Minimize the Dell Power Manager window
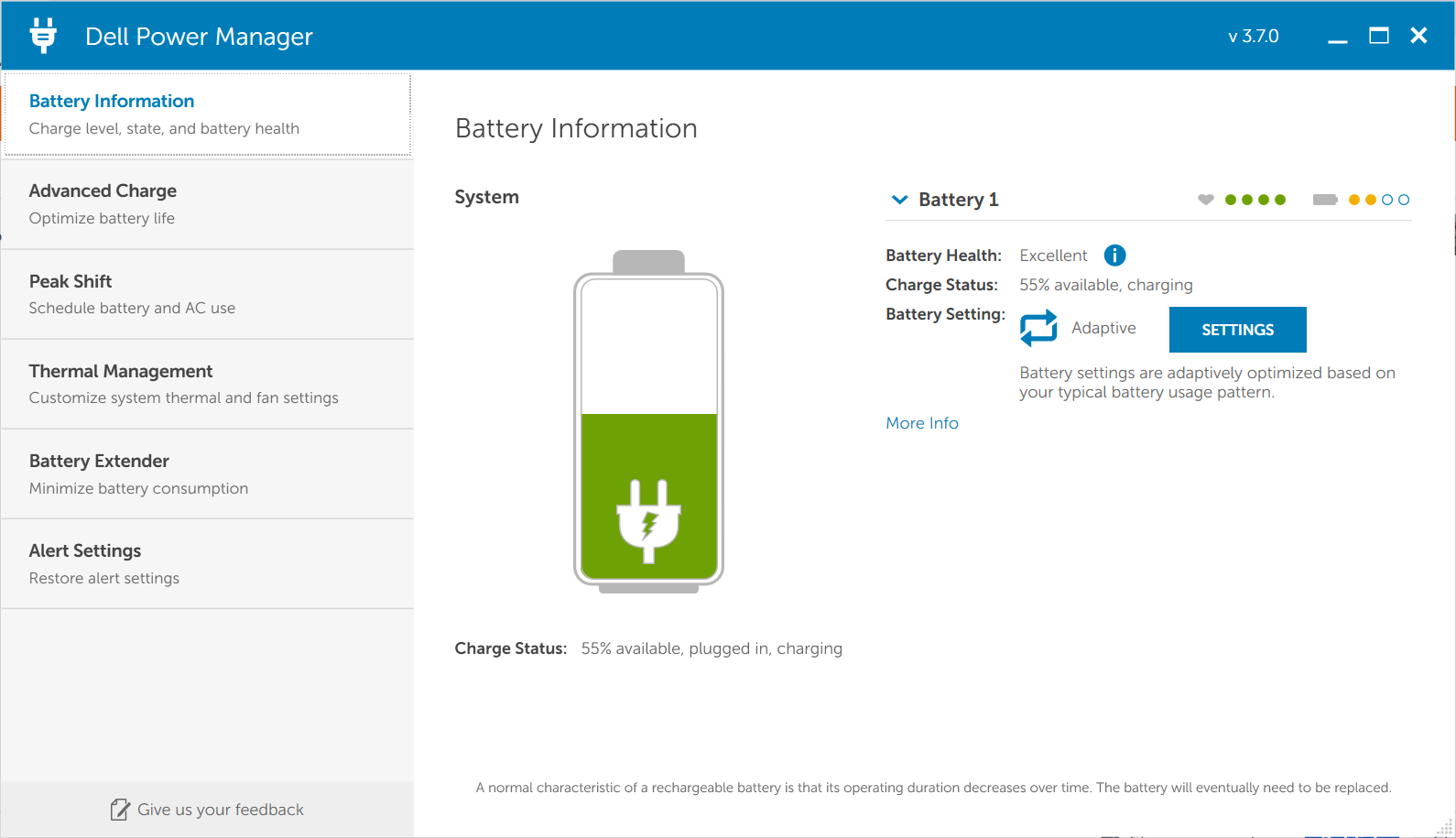This screenshot has height=838, width=1456. tap(1338, 37)
